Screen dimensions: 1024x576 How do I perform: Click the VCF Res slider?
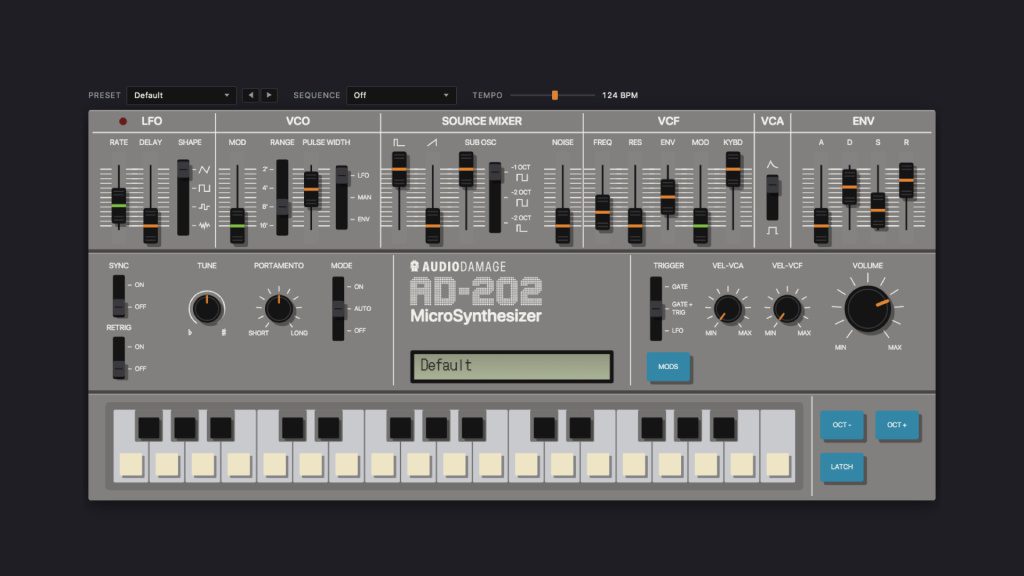(x=635, y=226)
